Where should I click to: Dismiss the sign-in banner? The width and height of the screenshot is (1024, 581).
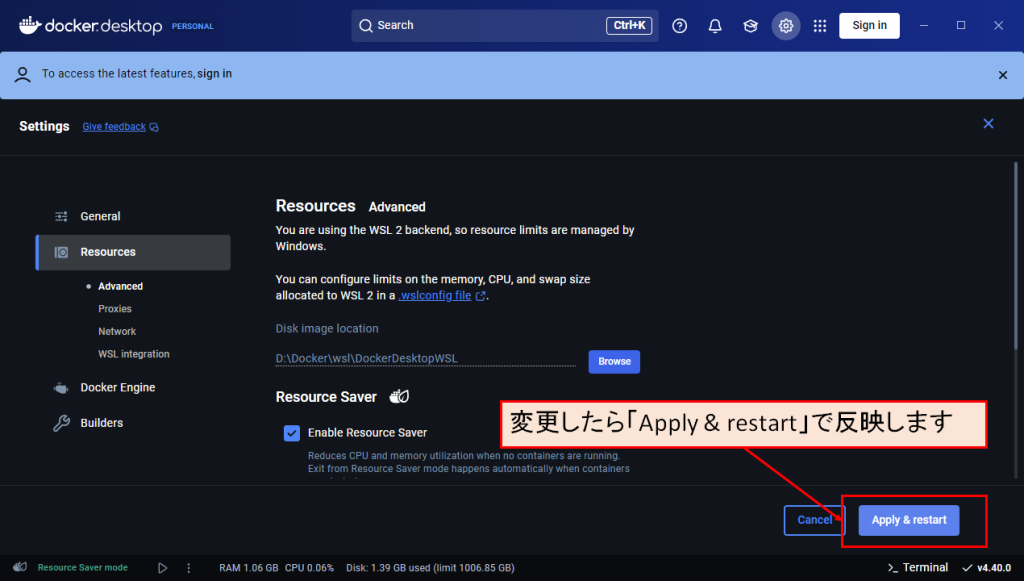1002,75
